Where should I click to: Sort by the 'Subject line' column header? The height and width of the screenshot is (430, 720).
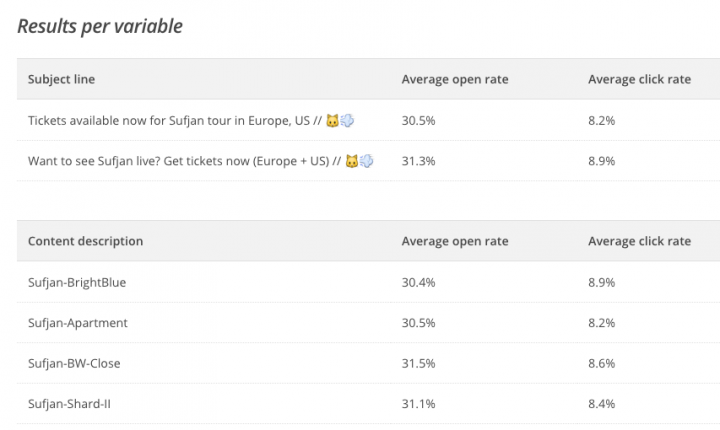click(61, 79)
